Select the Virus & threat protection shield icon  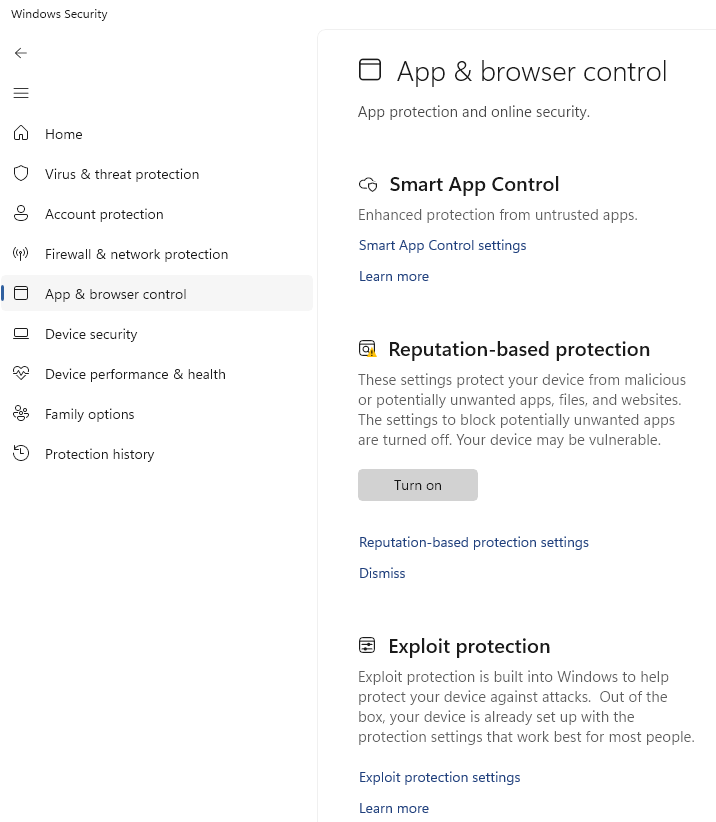click(21, 174)
